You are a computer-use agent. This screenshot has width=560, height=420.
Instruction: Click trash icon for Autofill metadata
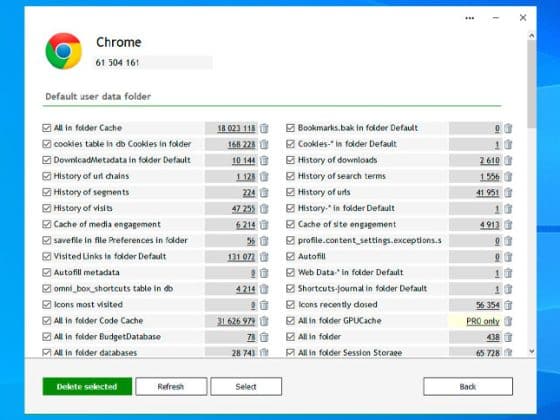click(x=264, y=273)
